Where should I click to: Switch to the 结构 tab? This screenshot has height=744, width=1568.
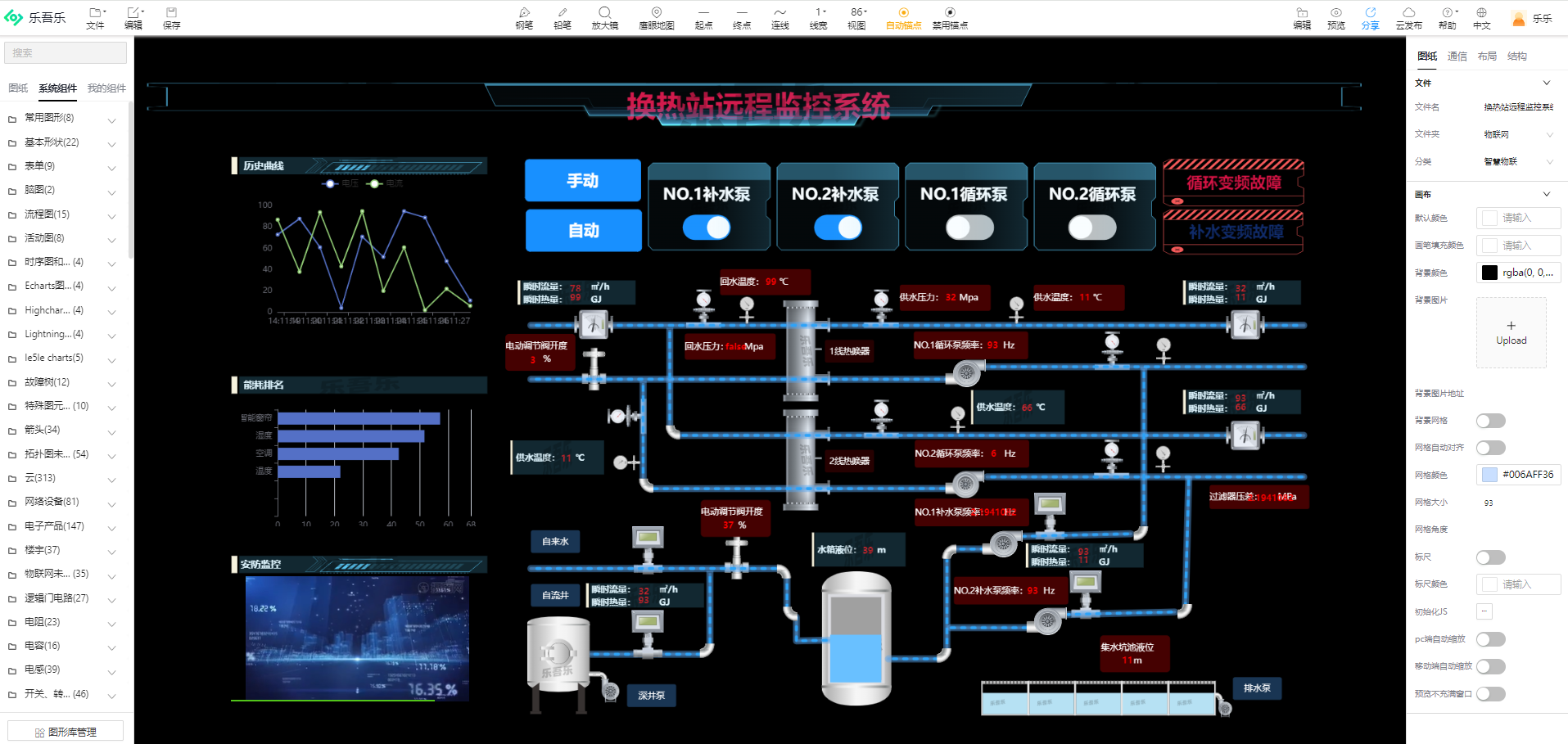point(1516,56)
